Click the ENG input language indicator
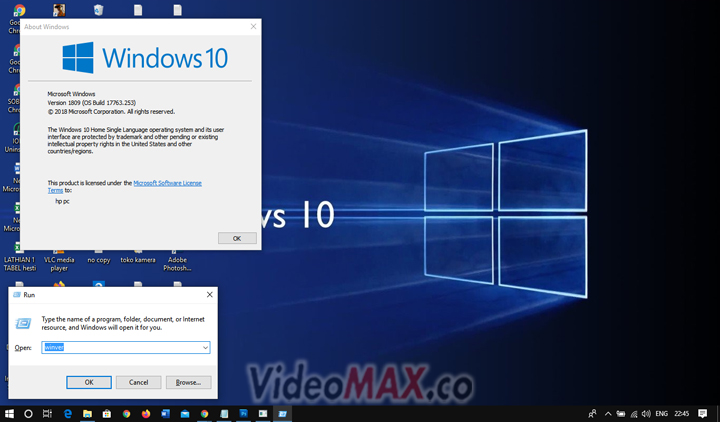720x422 pixels. pyautogui.click(x=661, y=414)
